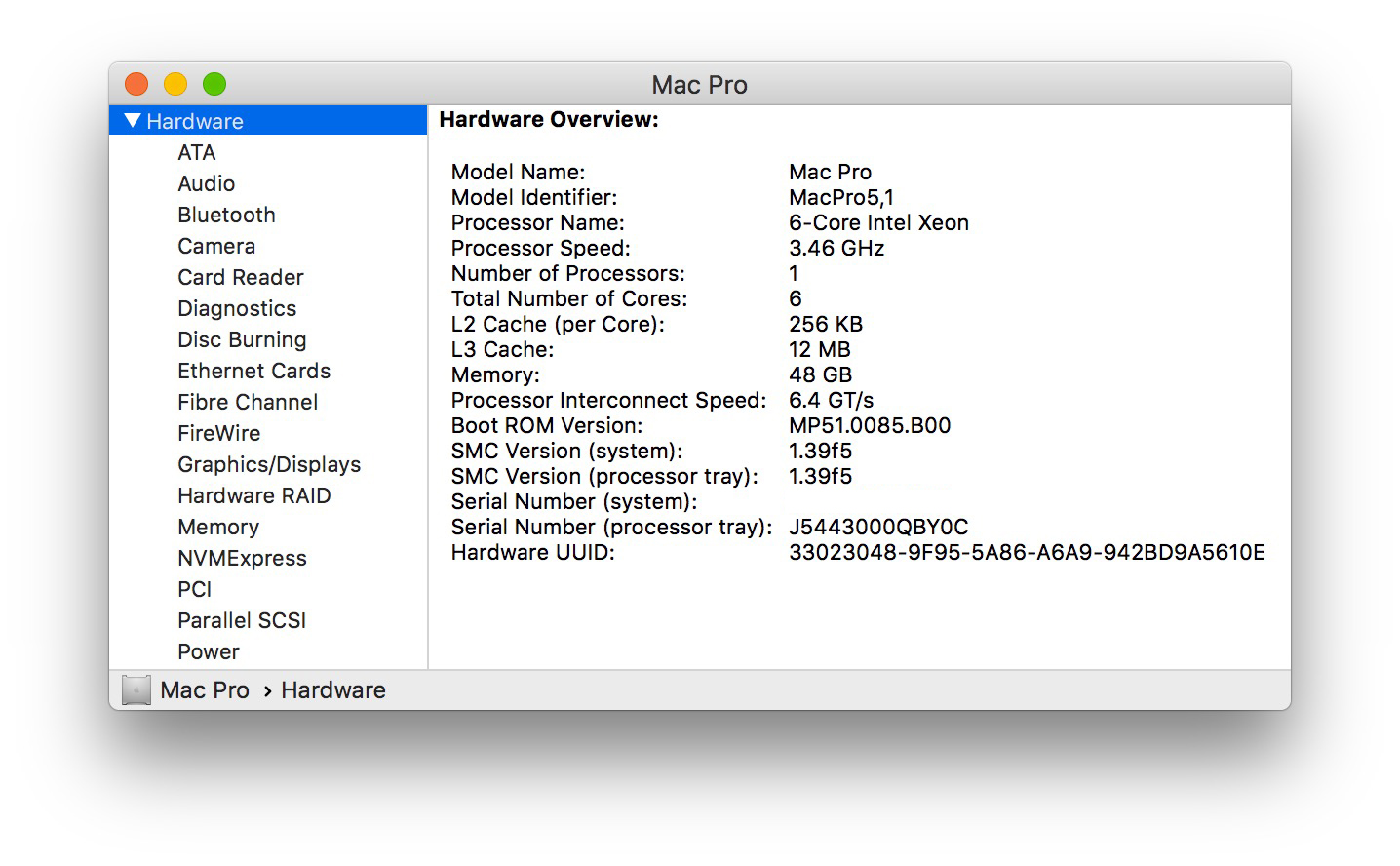The height and width of the screenshot is (866, 1400).
Task: Show Ethernet Cards information
Action: pos(253,371)
